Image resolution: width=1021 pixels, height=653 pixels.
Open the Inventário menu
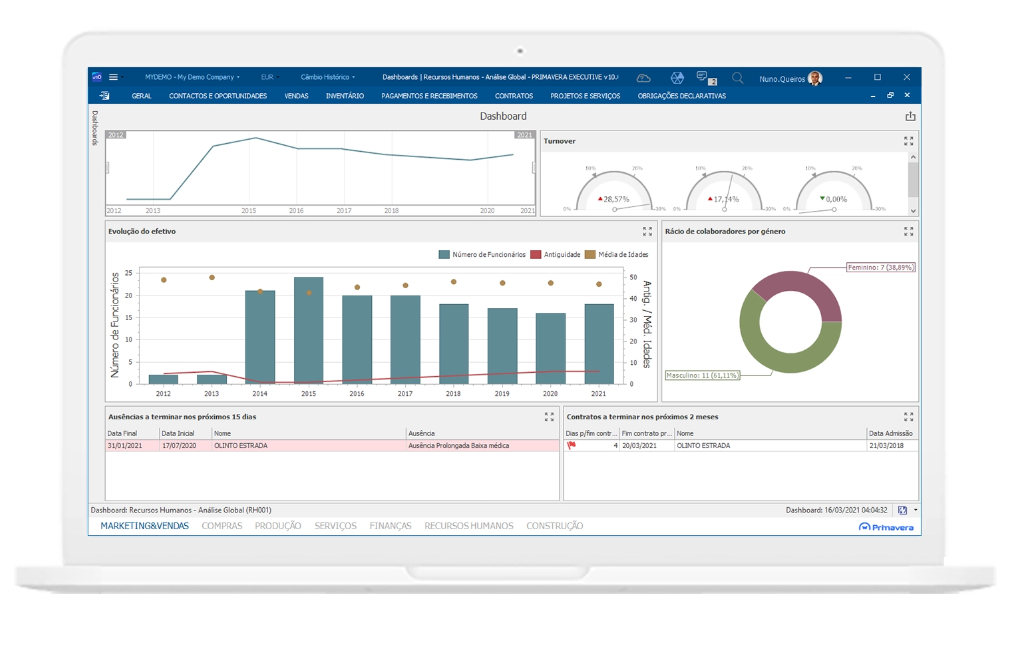click(x=344, y=96)
